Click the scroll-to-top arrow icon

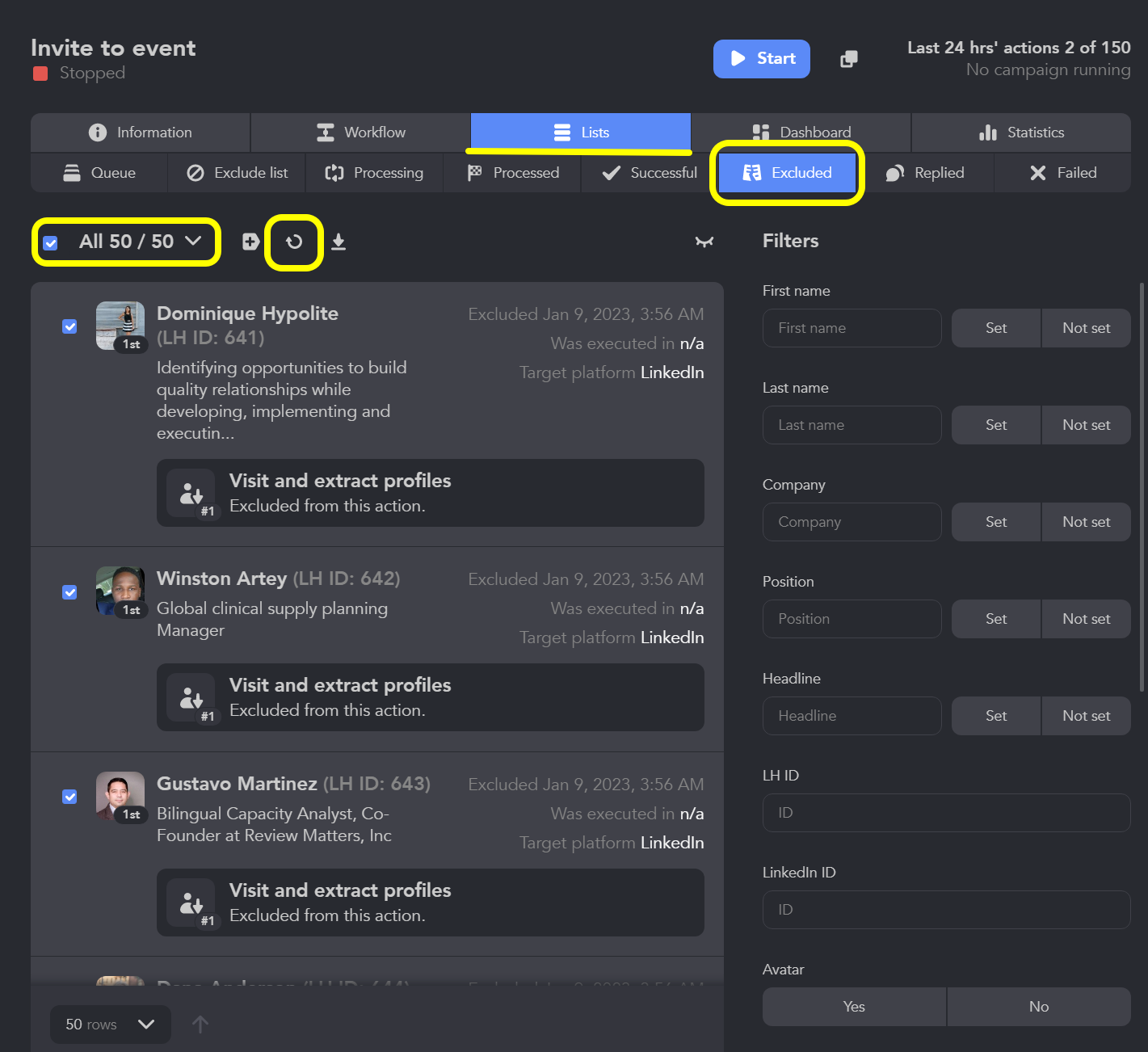(200, 1025)
